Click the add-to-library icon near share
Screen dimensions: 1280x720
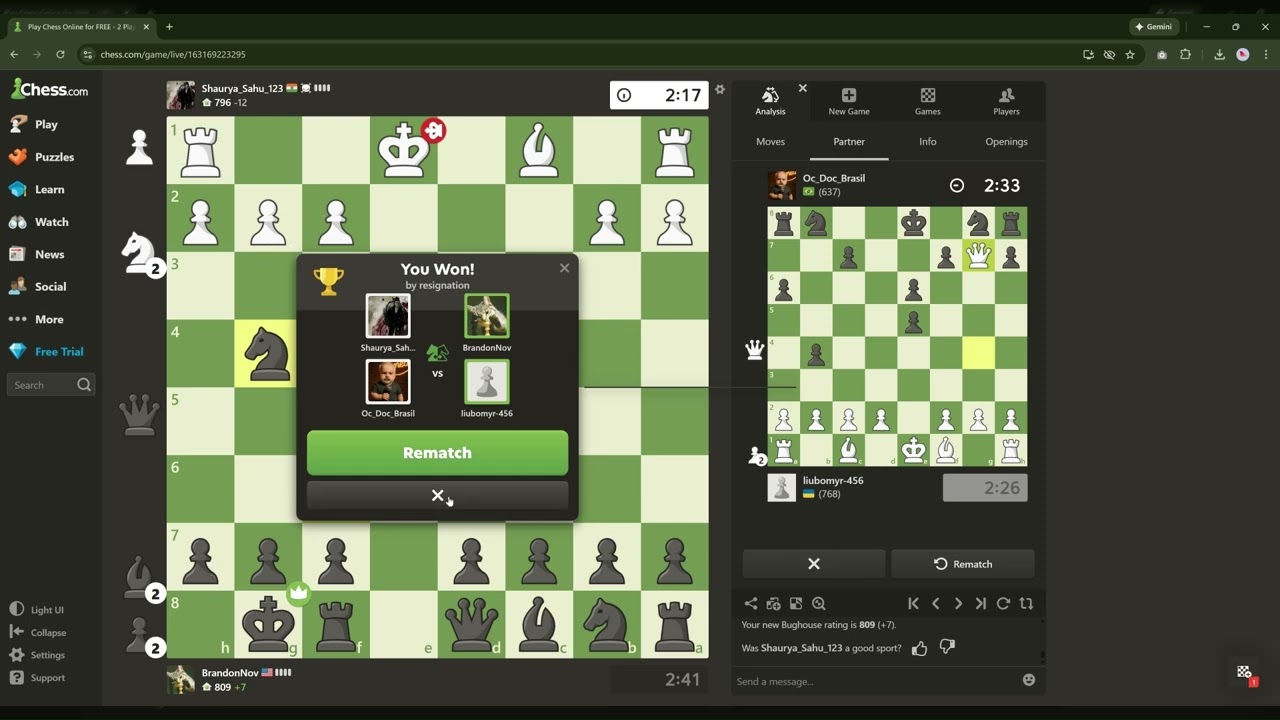point(773,603)
